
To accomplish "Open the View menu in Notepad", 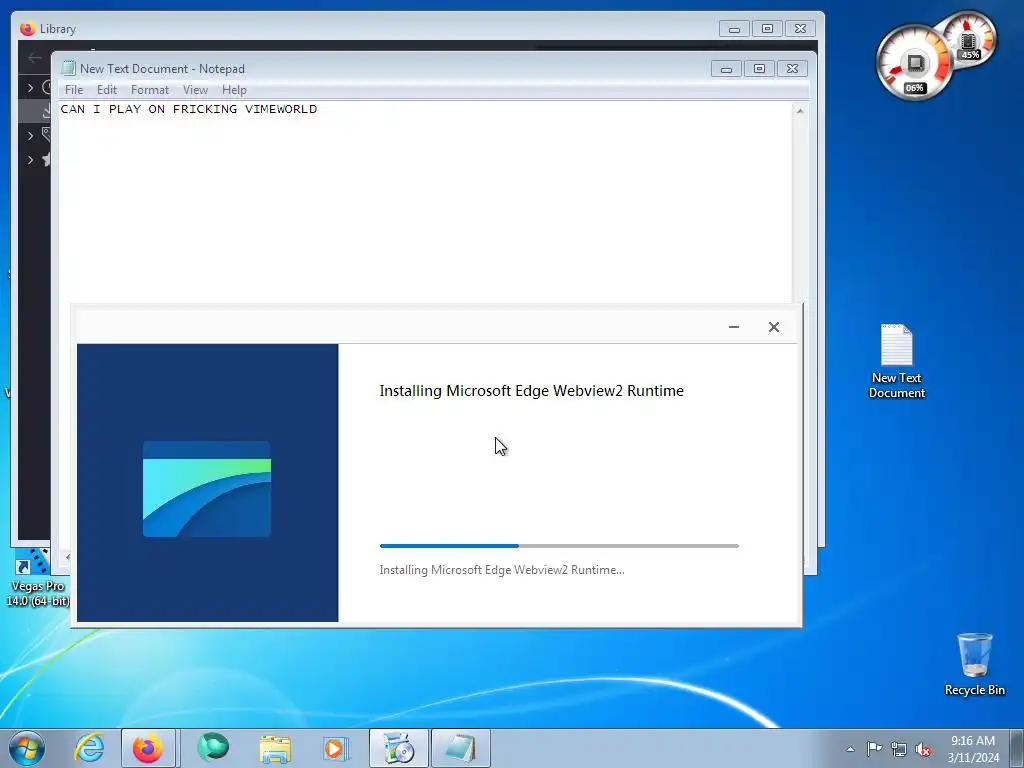I will [195, 90].
